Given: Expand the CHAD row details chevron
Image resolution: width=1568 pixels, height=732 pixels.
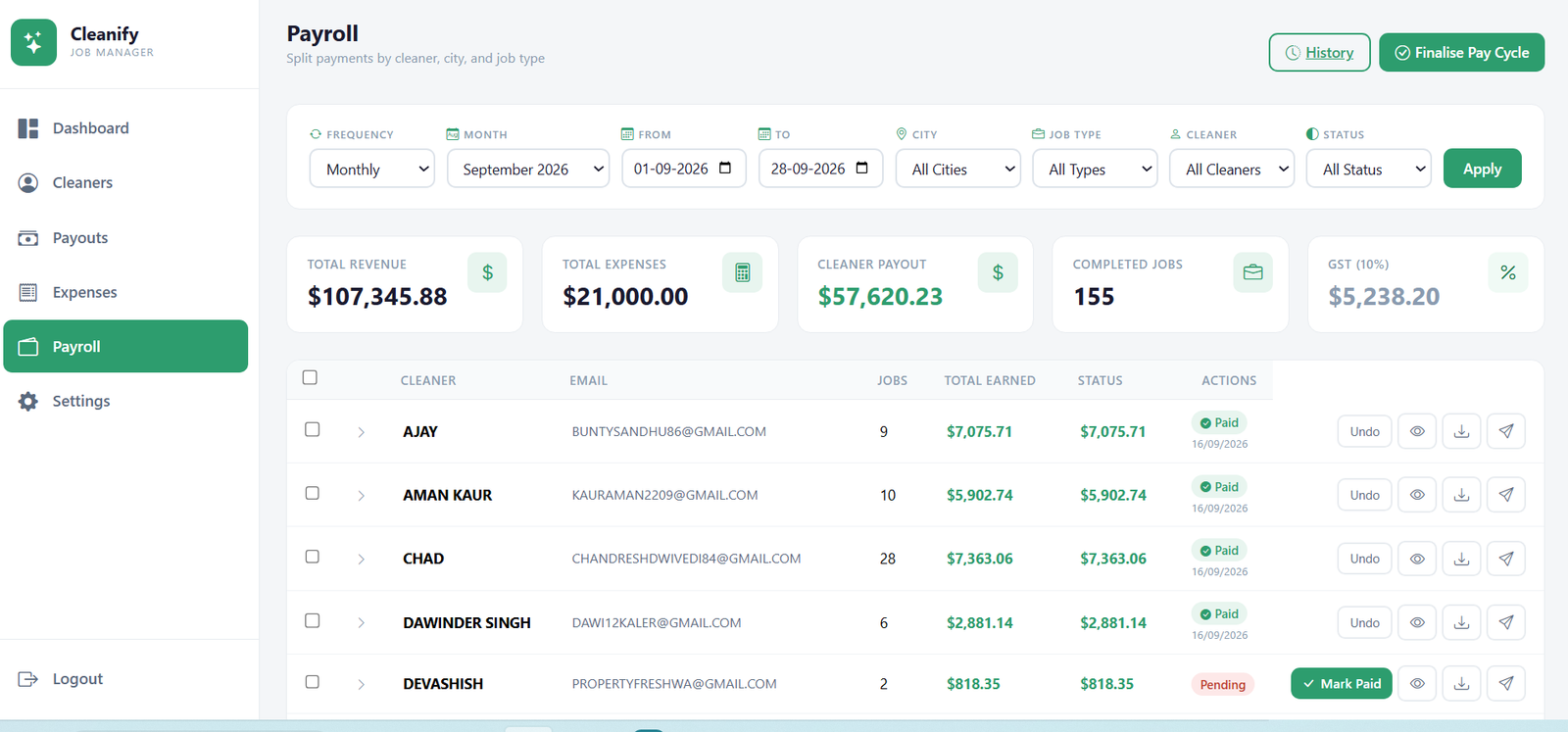Looking at the screenshot, I should (x=361, y=560).
